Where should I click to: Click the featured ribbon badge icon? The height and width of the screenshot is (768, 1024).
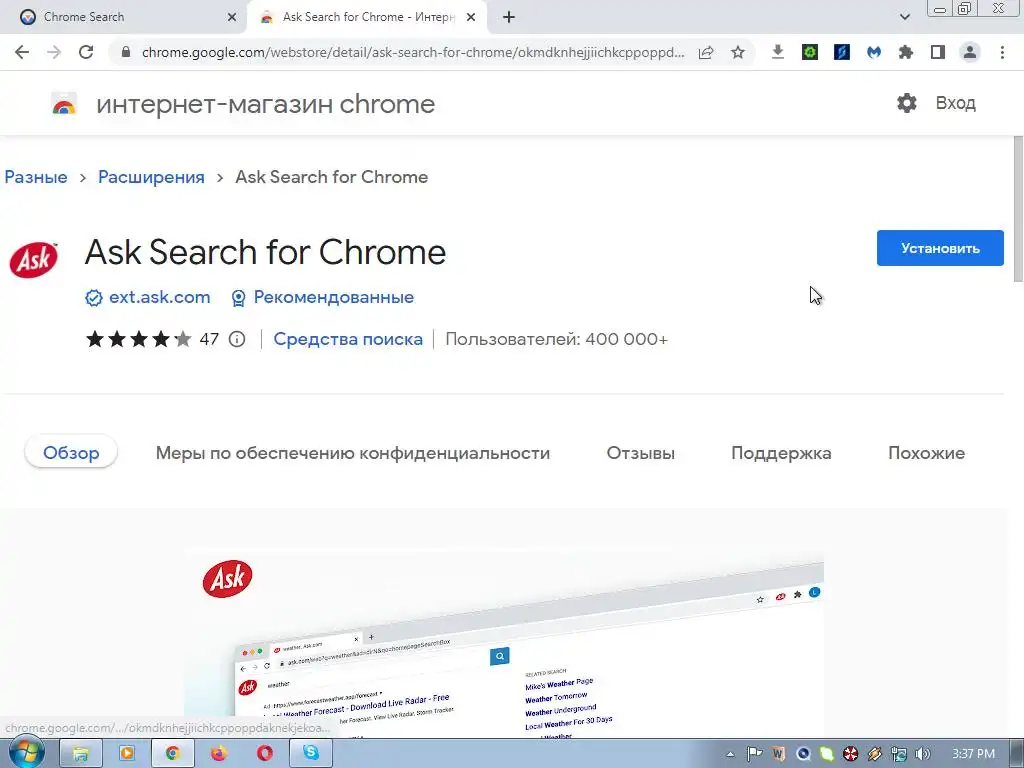(238, 298)
